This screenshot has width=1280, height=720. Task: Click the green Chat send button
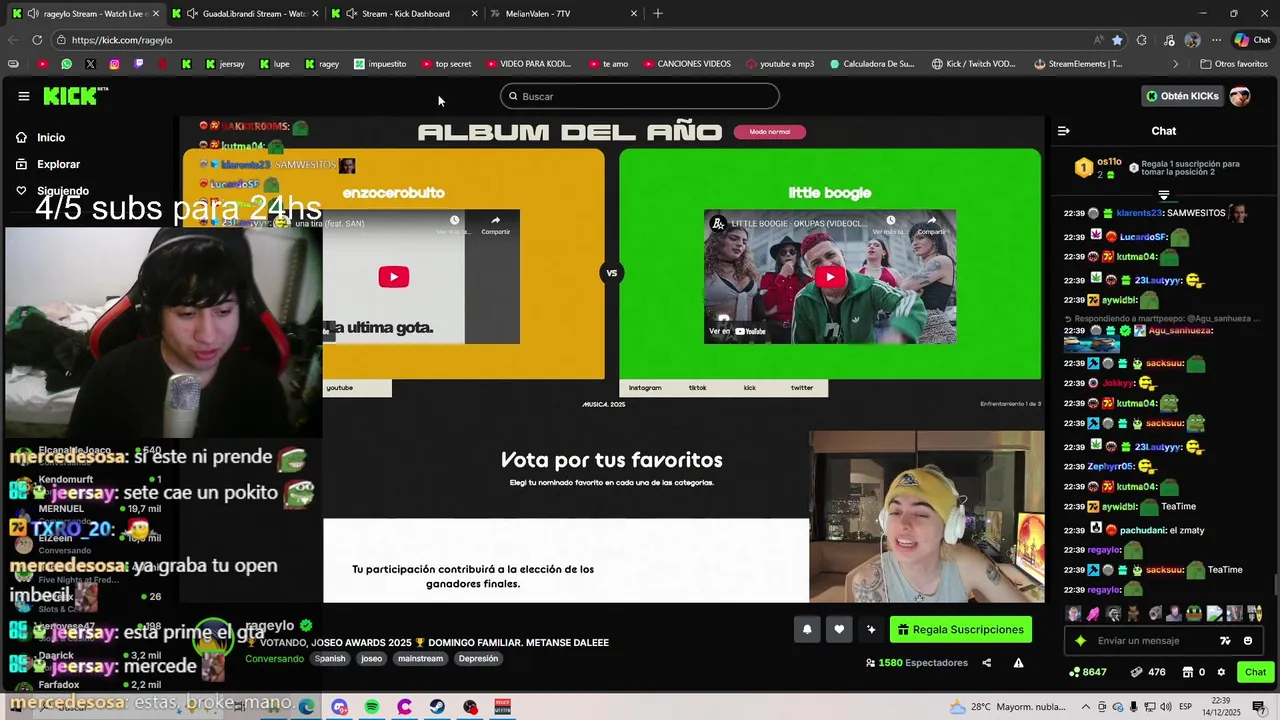[1255, 672]
